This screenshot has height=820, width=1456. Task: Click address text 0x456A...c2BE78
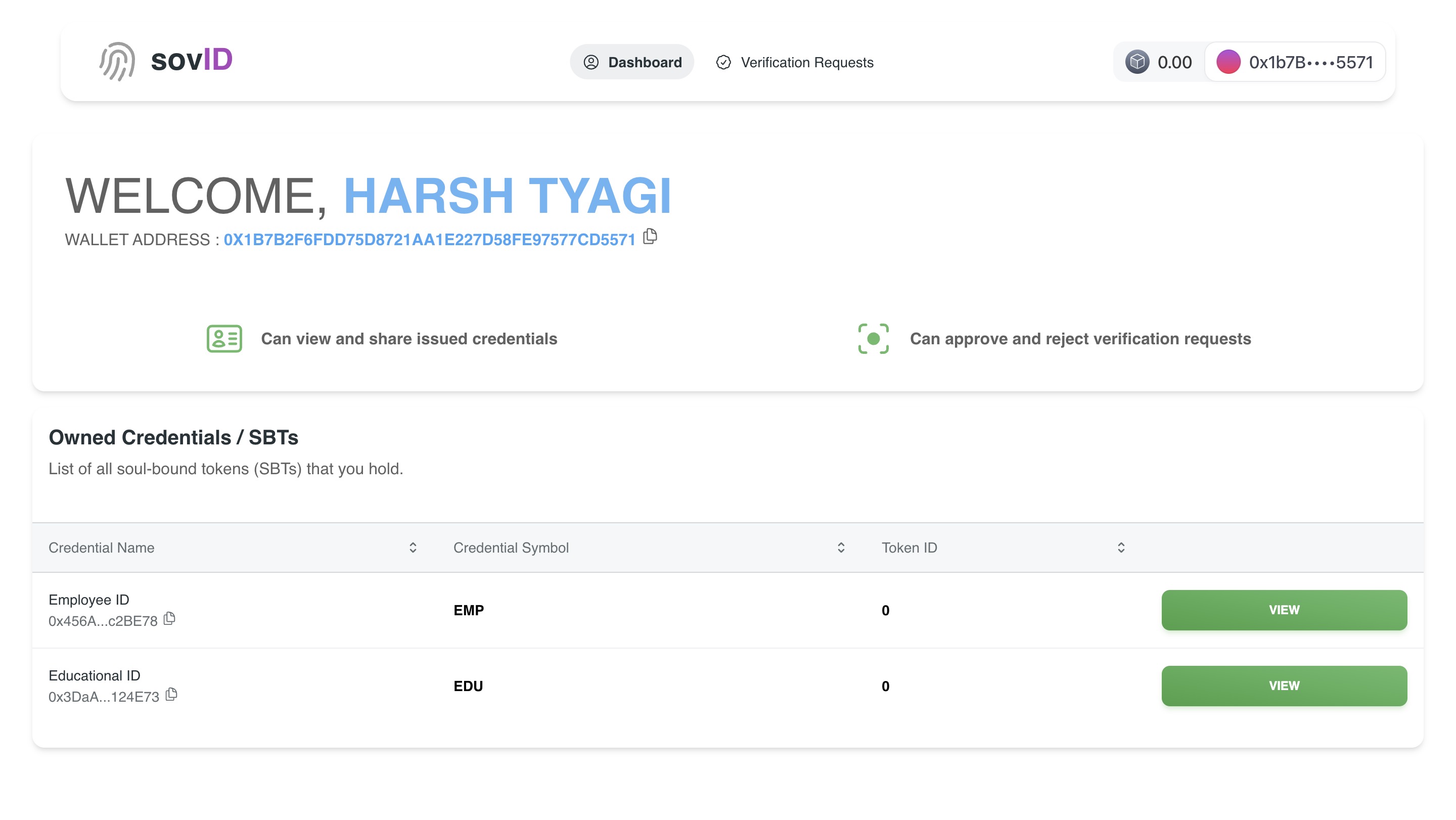click(103, 621)
